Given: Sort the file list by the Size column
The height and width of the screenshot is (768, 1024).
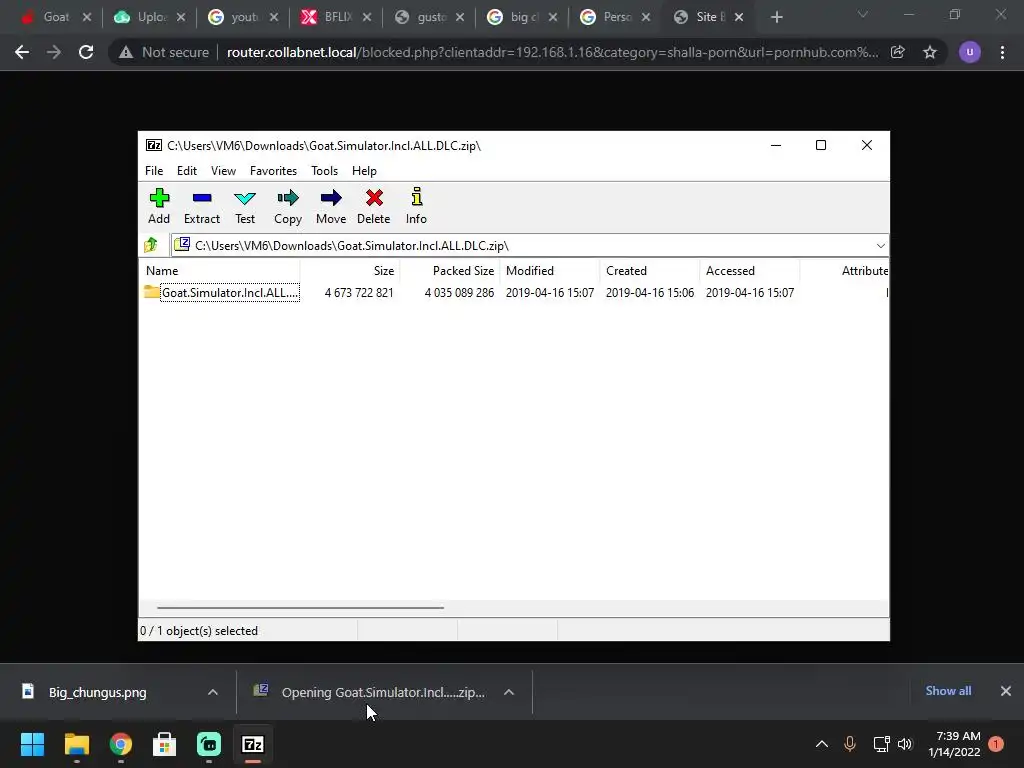Looking at the screenshot, I should coord(350,270).
